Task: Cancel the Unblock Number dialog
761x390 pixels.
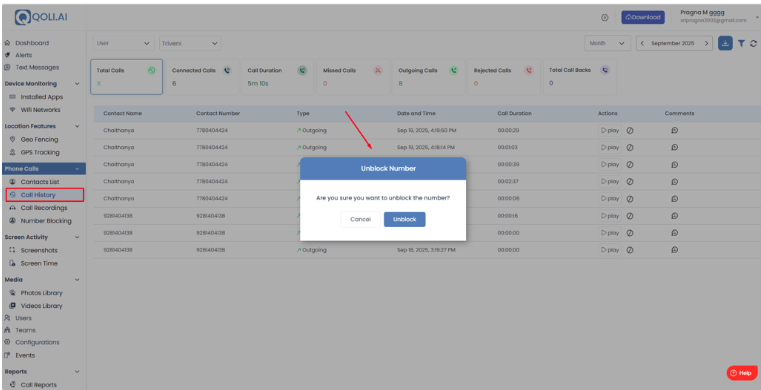Action: [x=360, y=219]
